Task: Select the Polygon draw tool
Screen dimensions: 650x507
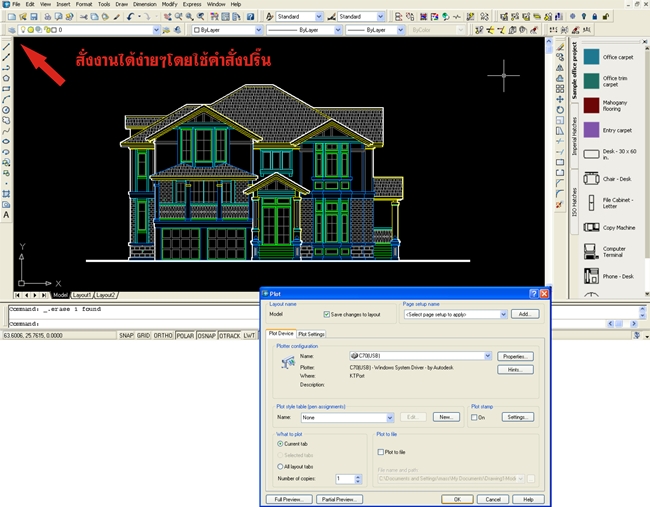Action: (x=6, y=78)
